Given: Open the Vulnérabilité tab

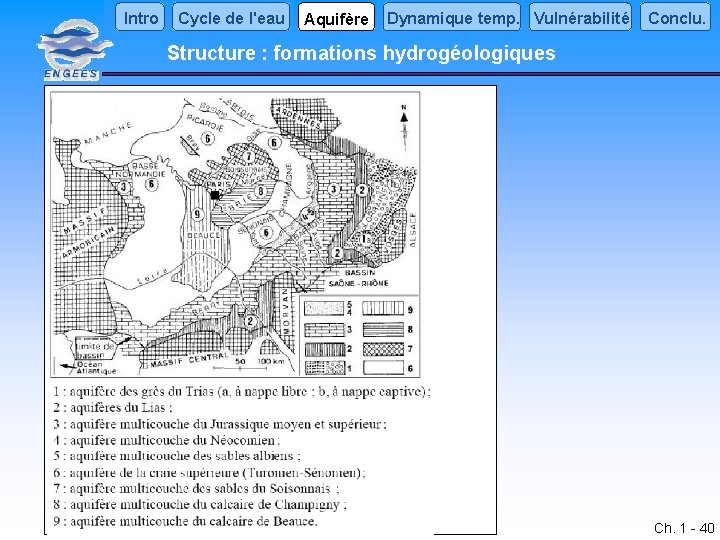Looking at the screenshot, I should (580, 17).
